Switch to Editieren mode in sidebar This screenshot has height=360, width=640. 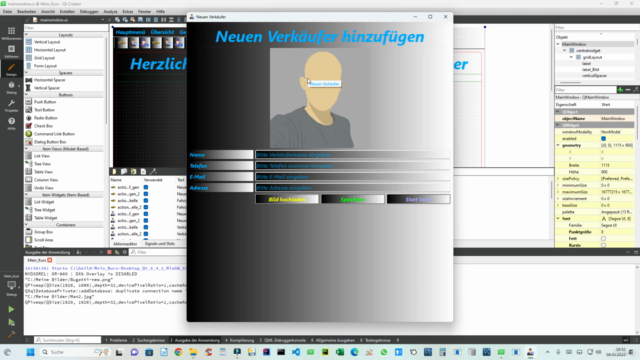click(x=11, y=51)
